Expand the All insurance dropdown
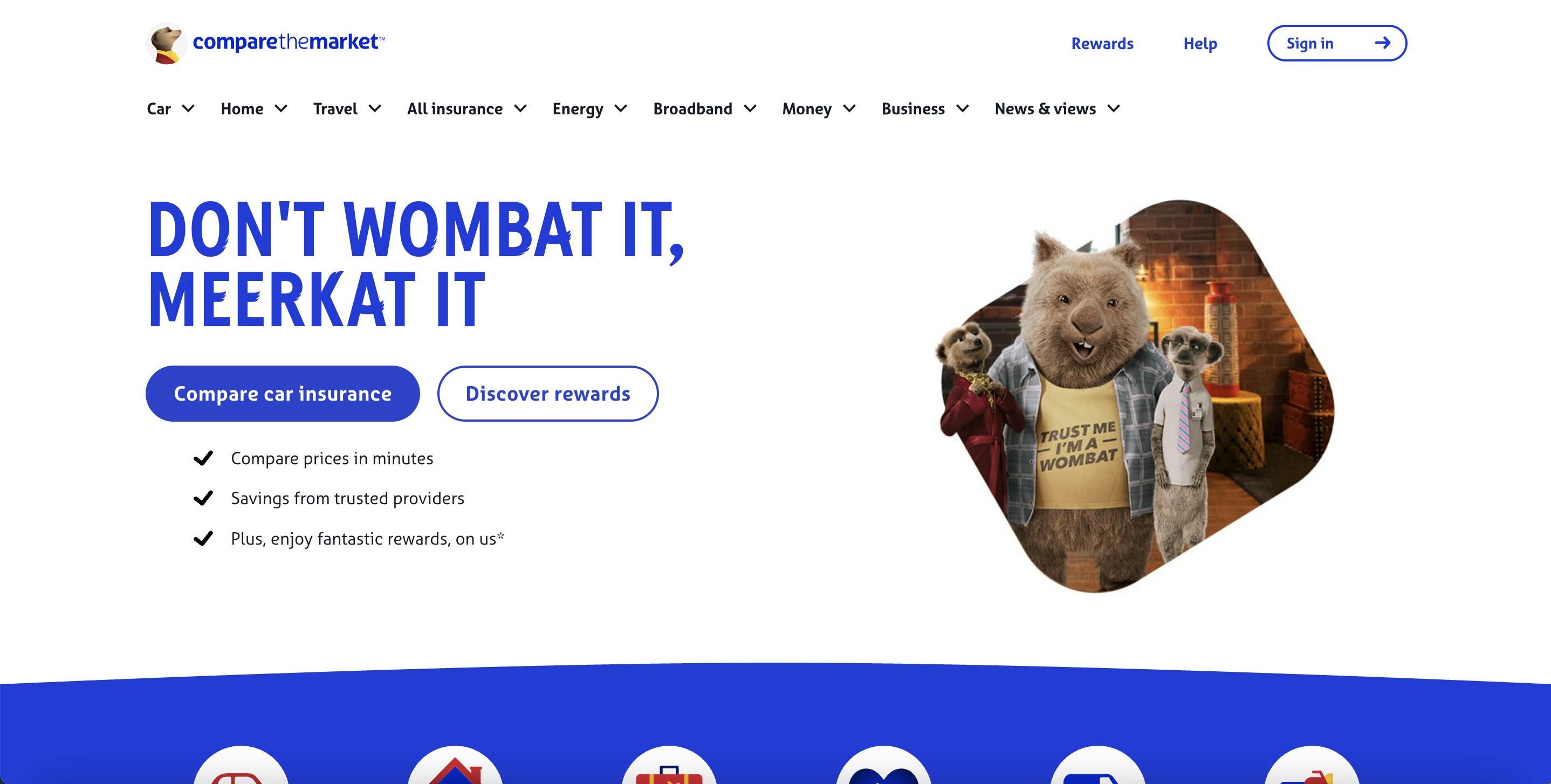Screen dimensions: 1551x784 tap(466, 108)
